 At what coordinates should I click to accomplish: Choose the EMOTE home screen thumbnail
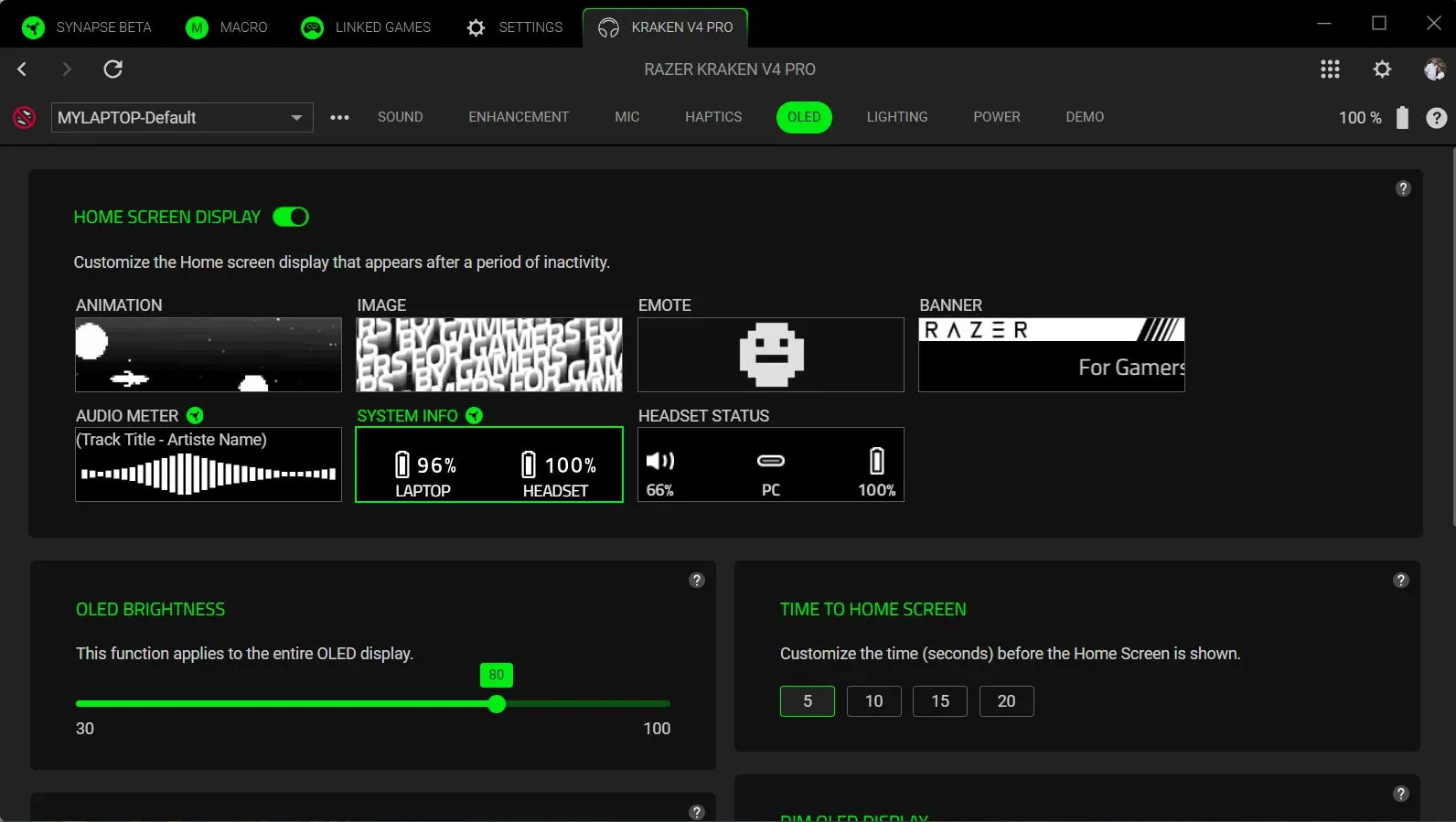click(x=770, y=355)
